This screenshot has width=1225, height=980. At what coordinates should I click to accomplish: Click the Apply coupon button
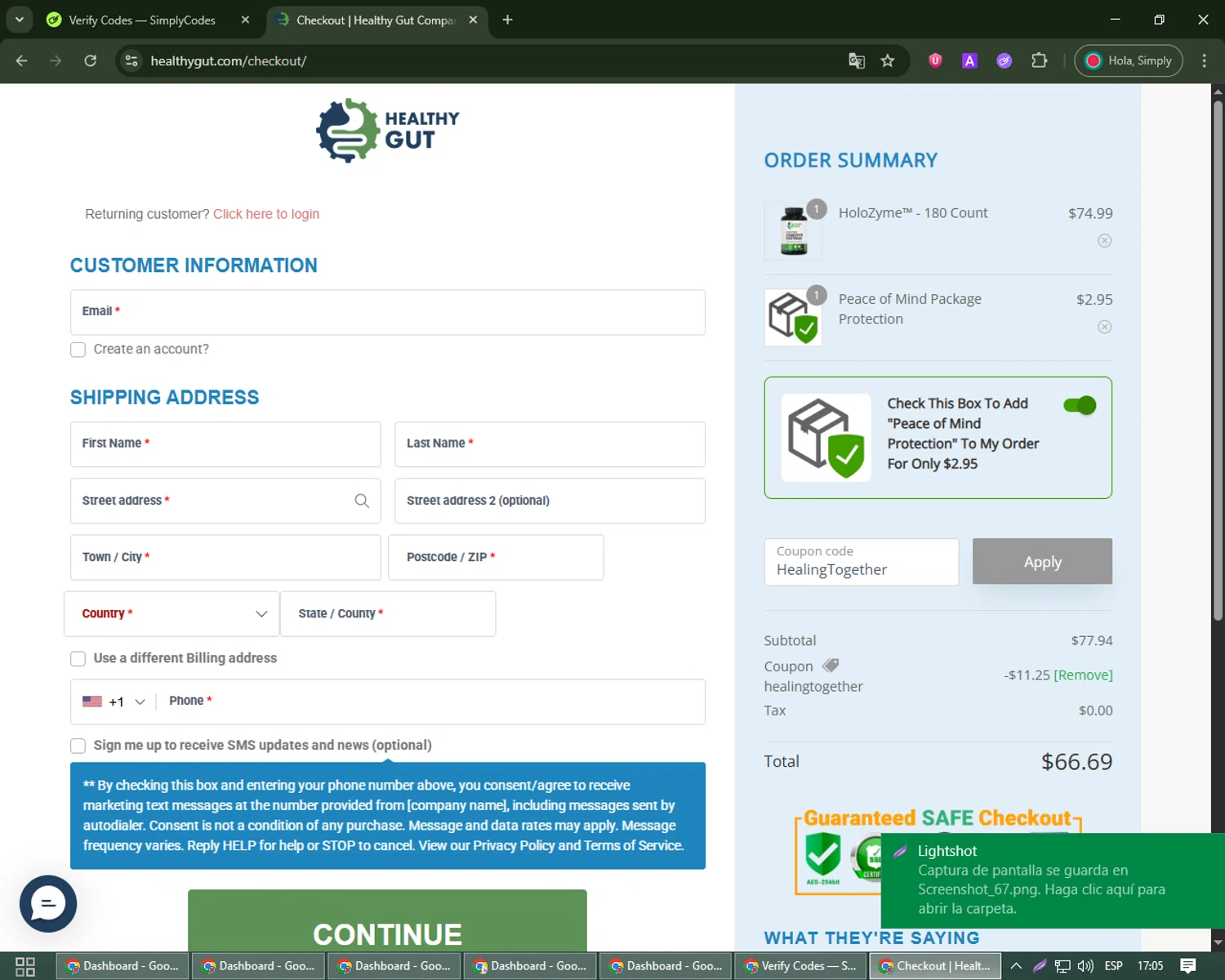point(1042,561)
